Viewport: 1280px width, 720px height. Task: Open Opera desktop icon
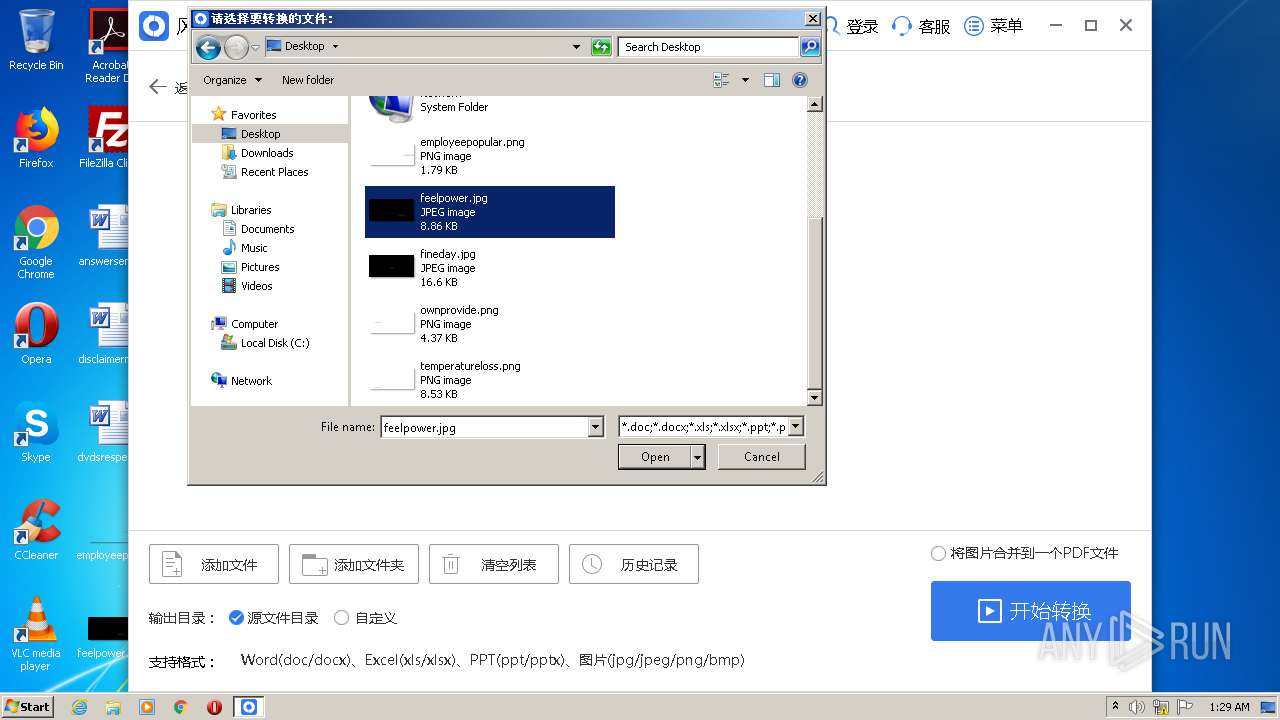pos(36,333)
